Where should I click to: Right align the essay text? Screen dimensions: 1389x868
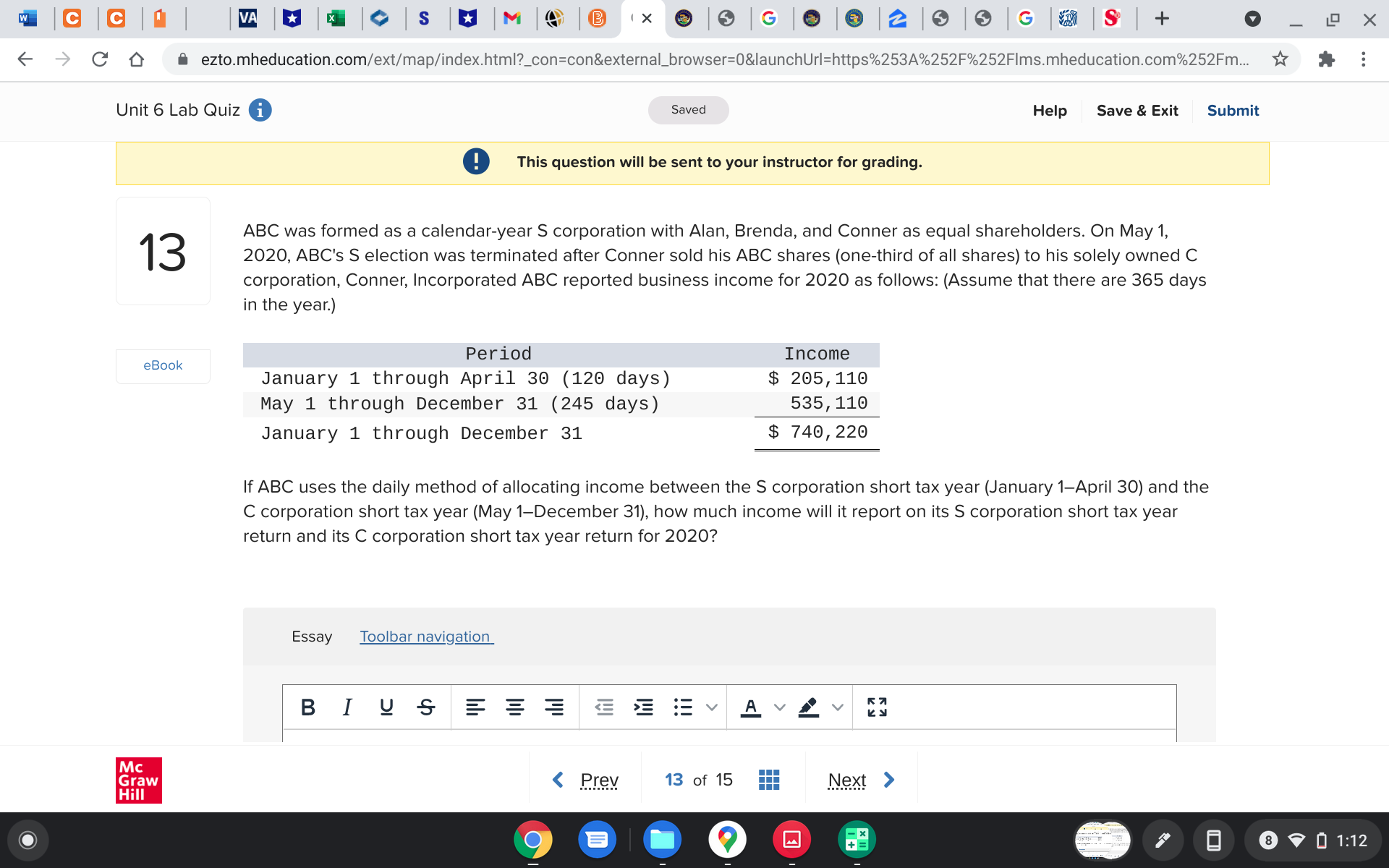(x=554, y=707)
